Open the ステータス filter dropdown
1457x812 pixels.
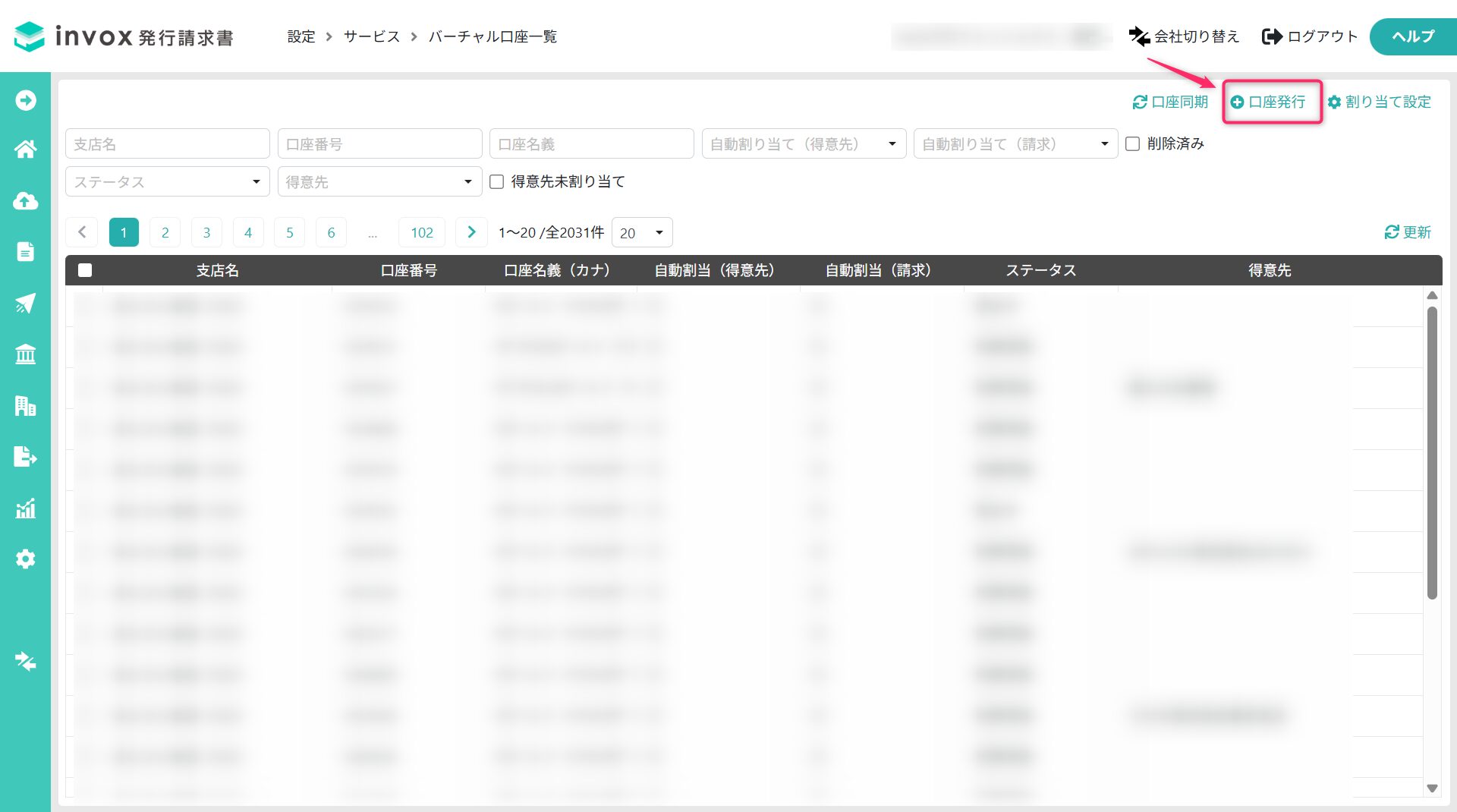point(167,182)
